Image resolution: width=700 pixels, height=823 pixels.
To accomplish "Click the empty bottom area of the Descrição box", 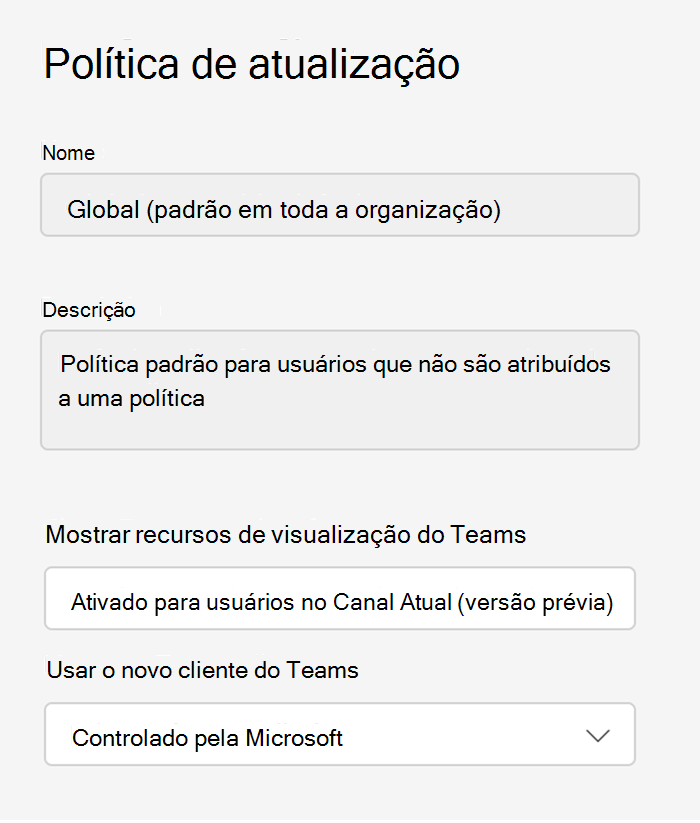I will click(340, 430).
